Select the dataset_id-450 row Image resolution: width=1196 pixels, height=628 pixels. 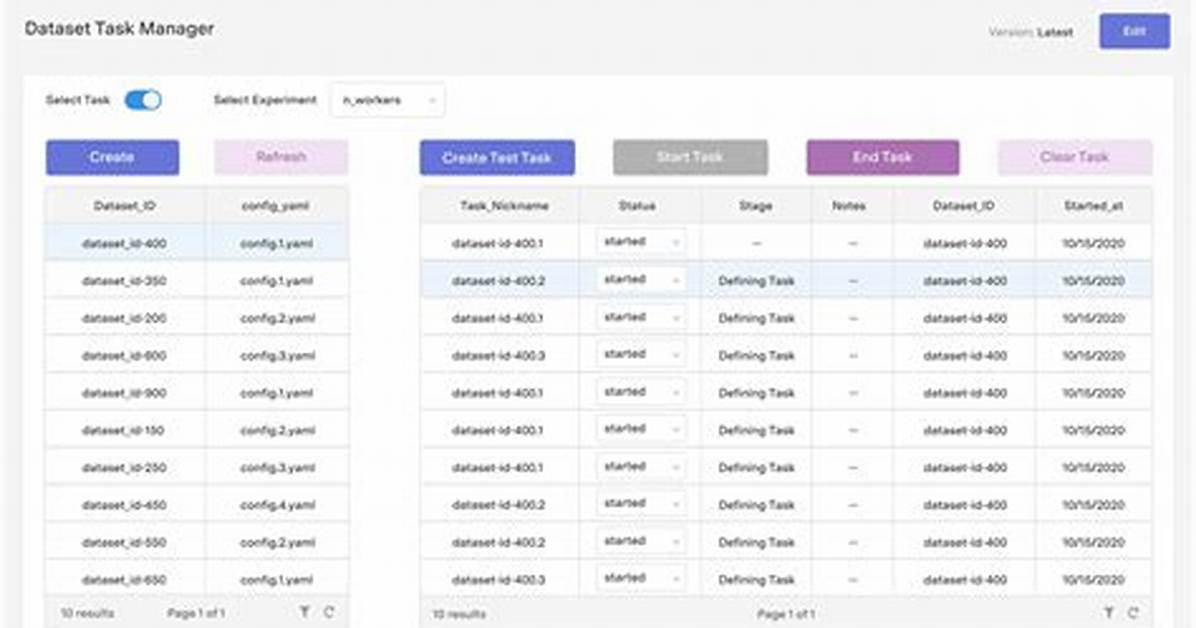[x=197, y=505]
